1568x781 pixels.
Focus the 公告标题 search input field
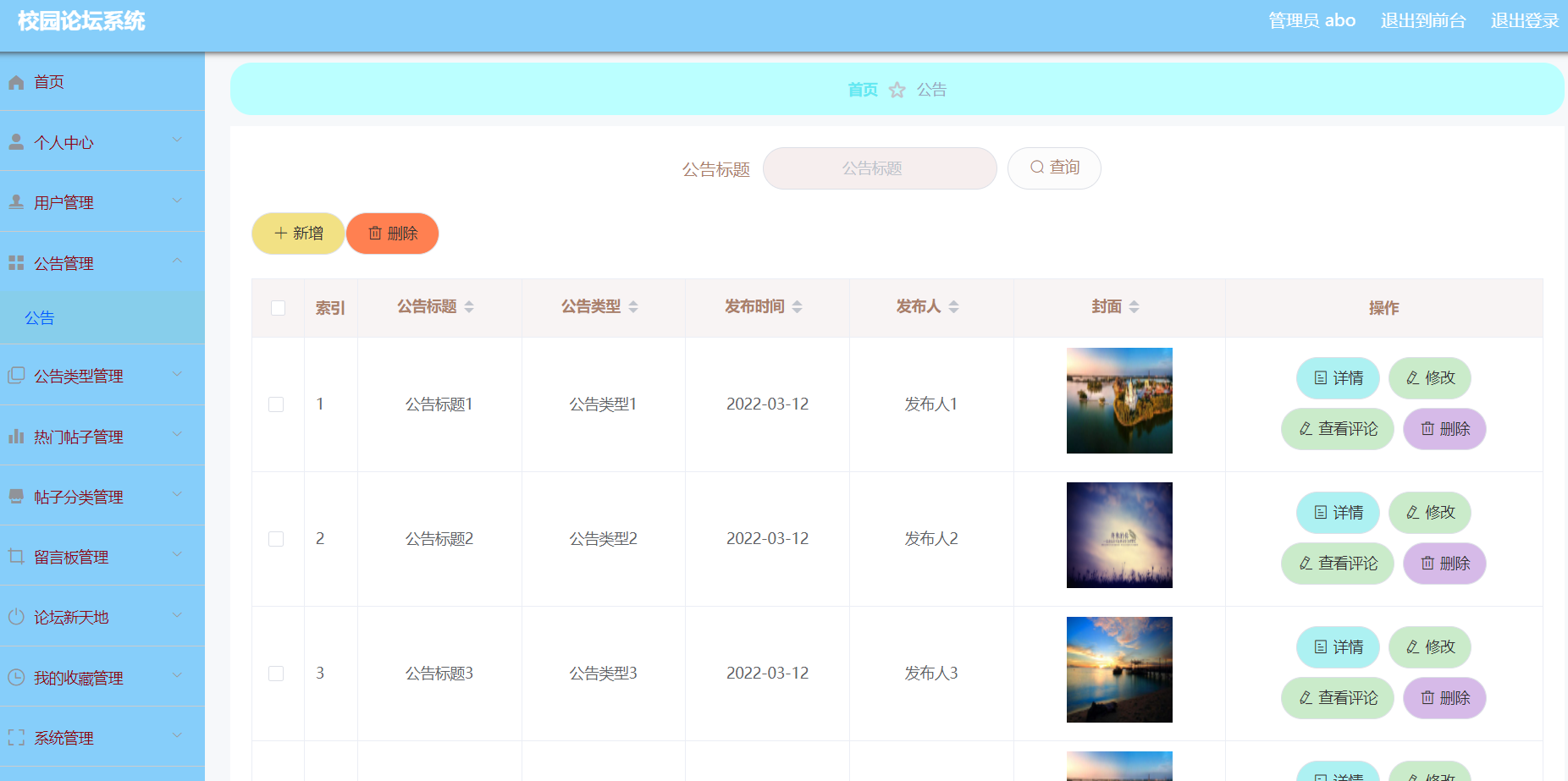click(x=880, y=168)
